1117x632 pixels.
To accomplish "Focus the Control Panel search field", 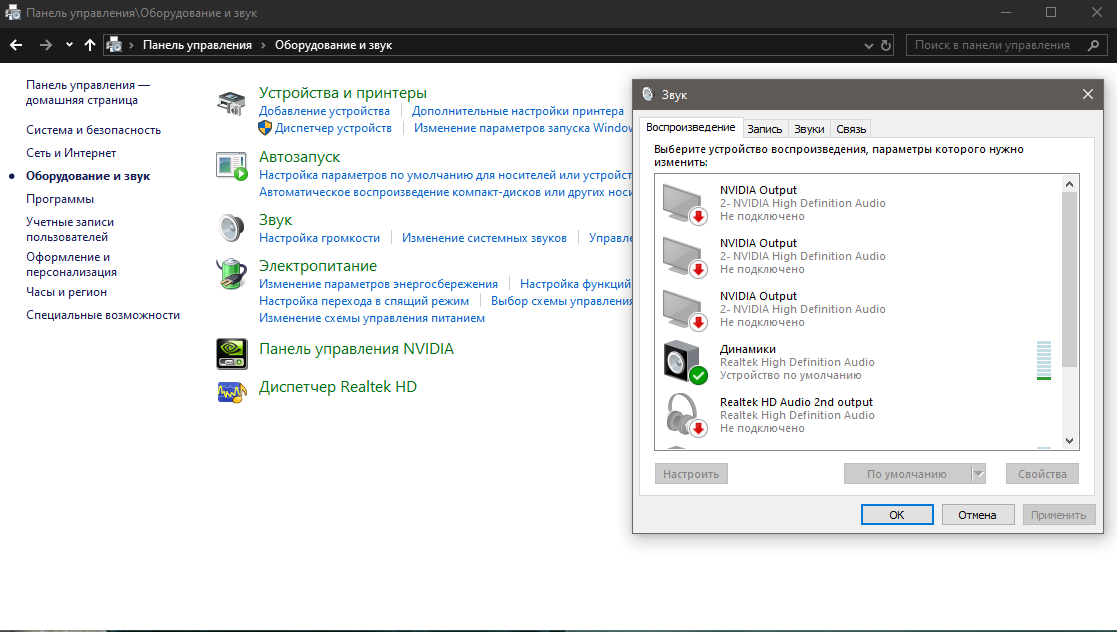I will [1007, 45].
